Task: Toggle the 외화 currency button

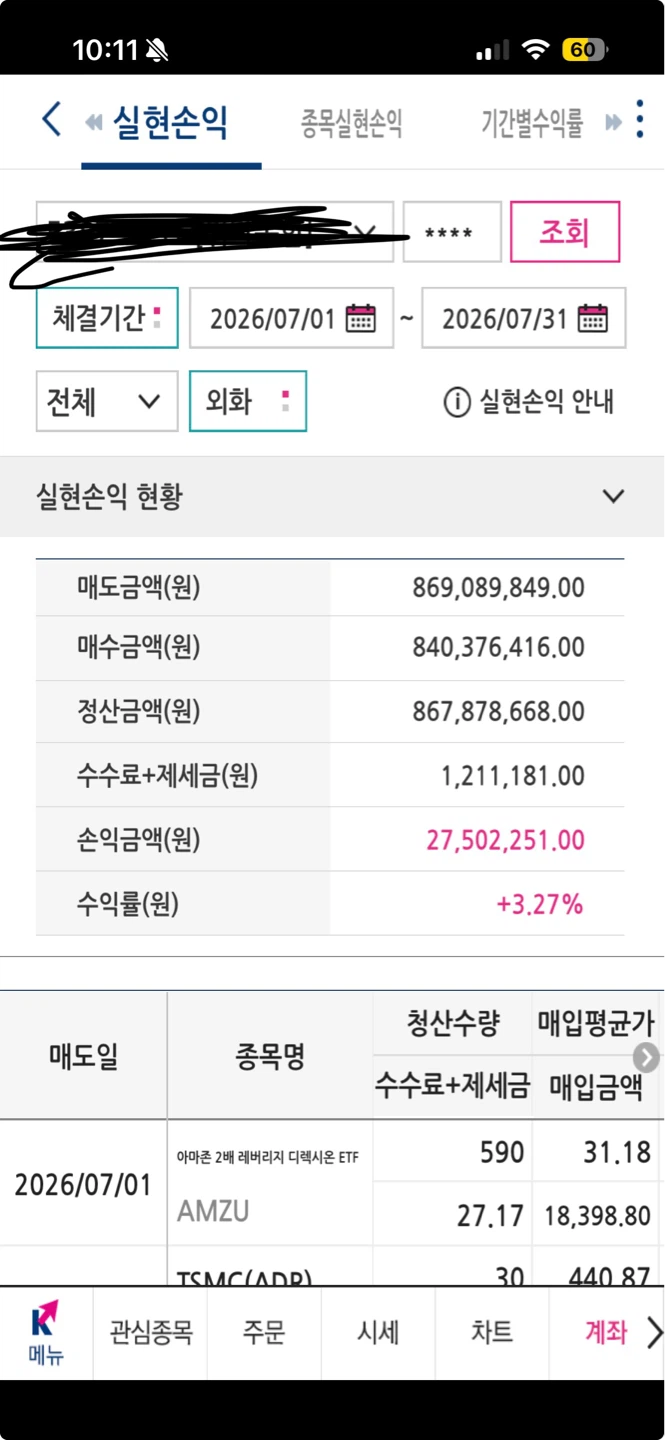Action: click(247, 401)
